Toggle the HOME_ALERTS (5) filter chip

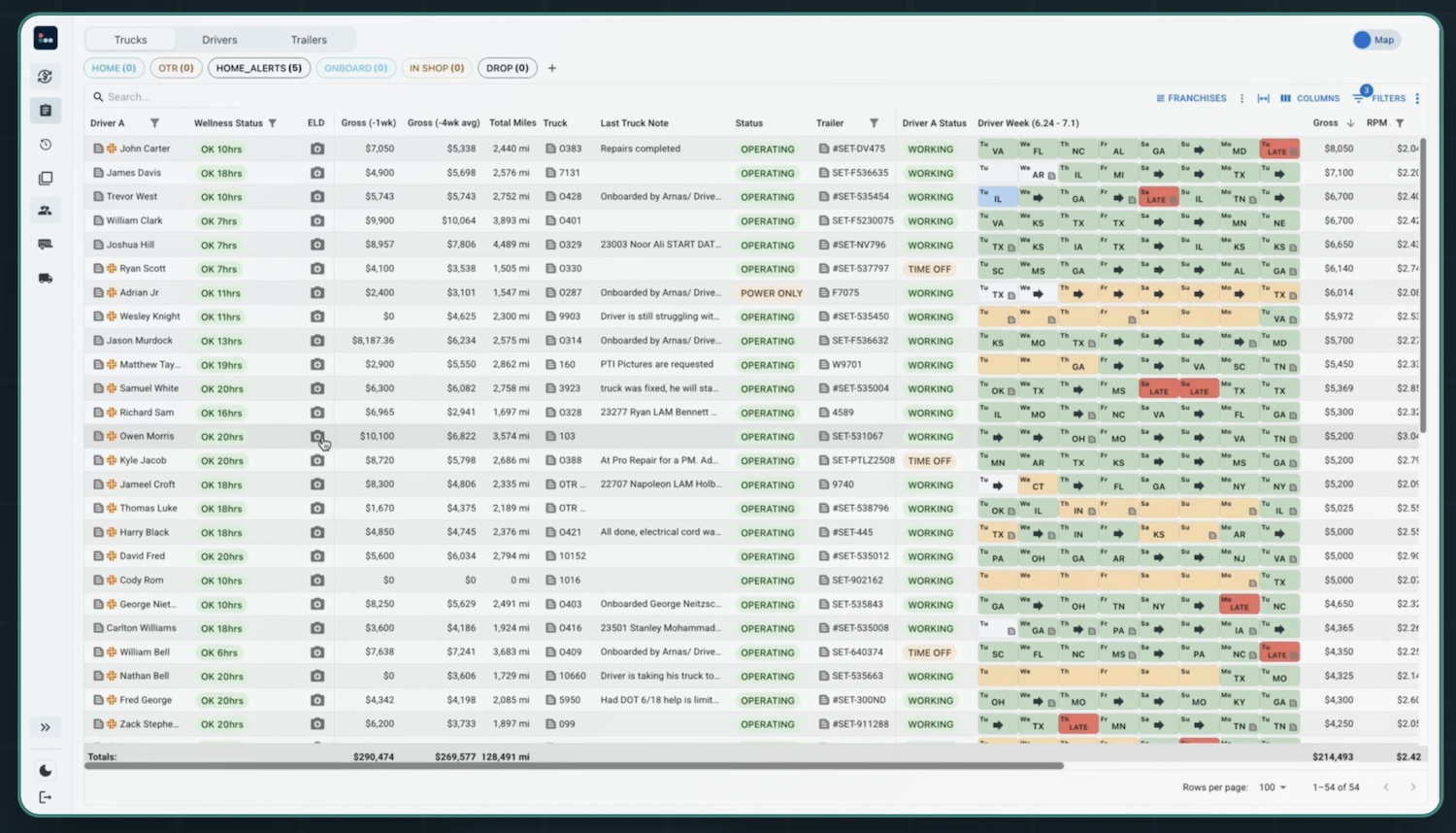(x=258, y=68)
